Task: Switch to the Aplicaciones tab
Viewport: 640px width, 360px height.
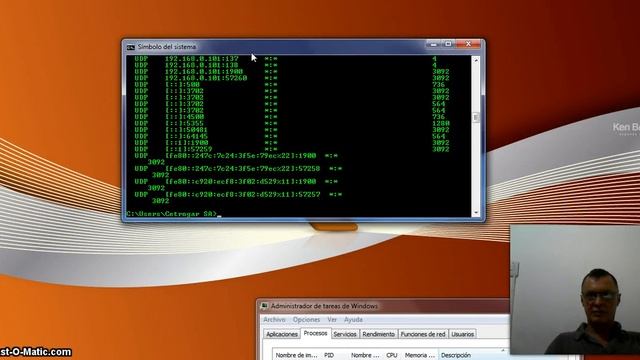Action: click(x=282, y=334)
